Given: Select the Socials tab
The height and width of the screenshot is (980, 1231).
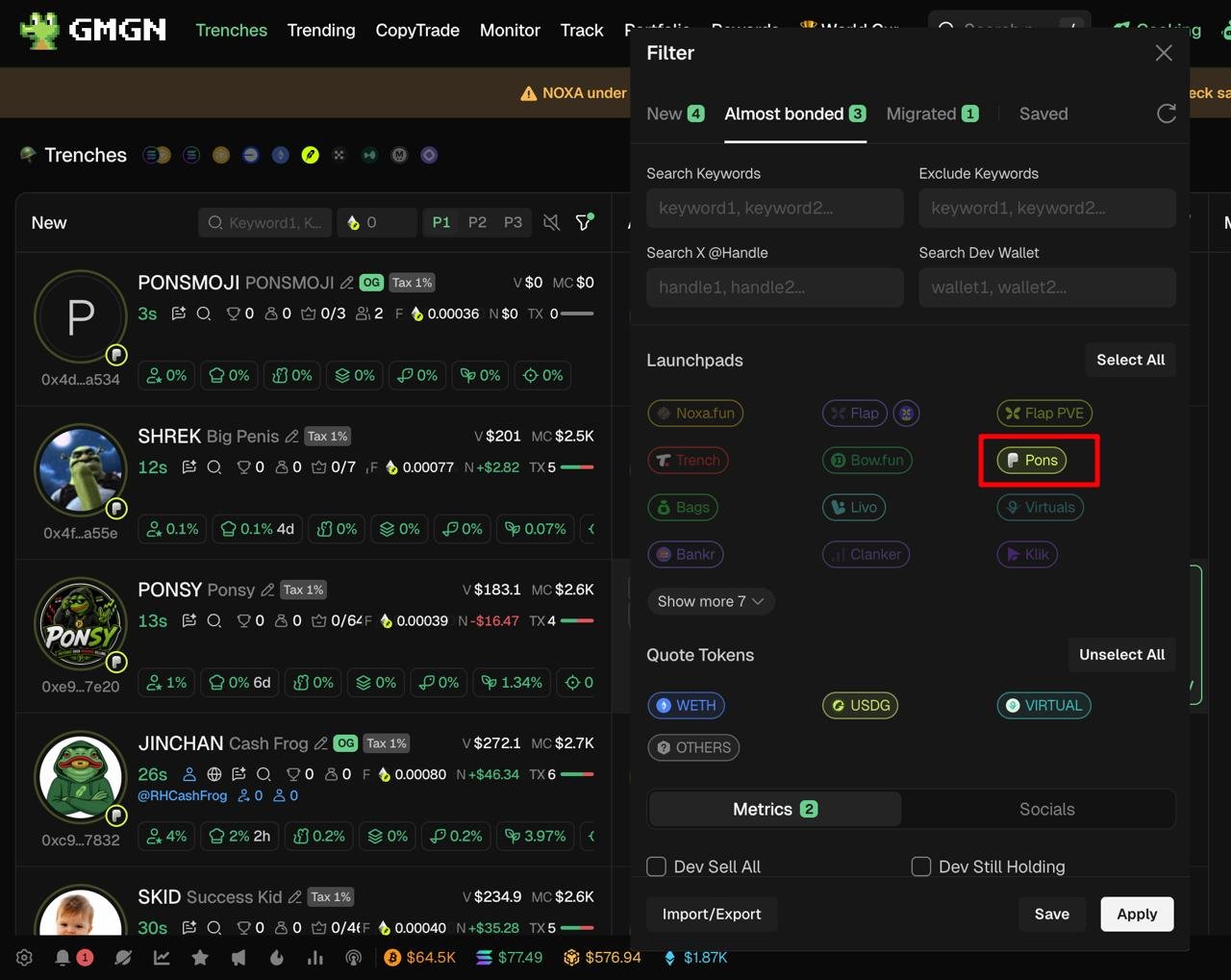Looking at the screenshot, I should [1047, 810].
